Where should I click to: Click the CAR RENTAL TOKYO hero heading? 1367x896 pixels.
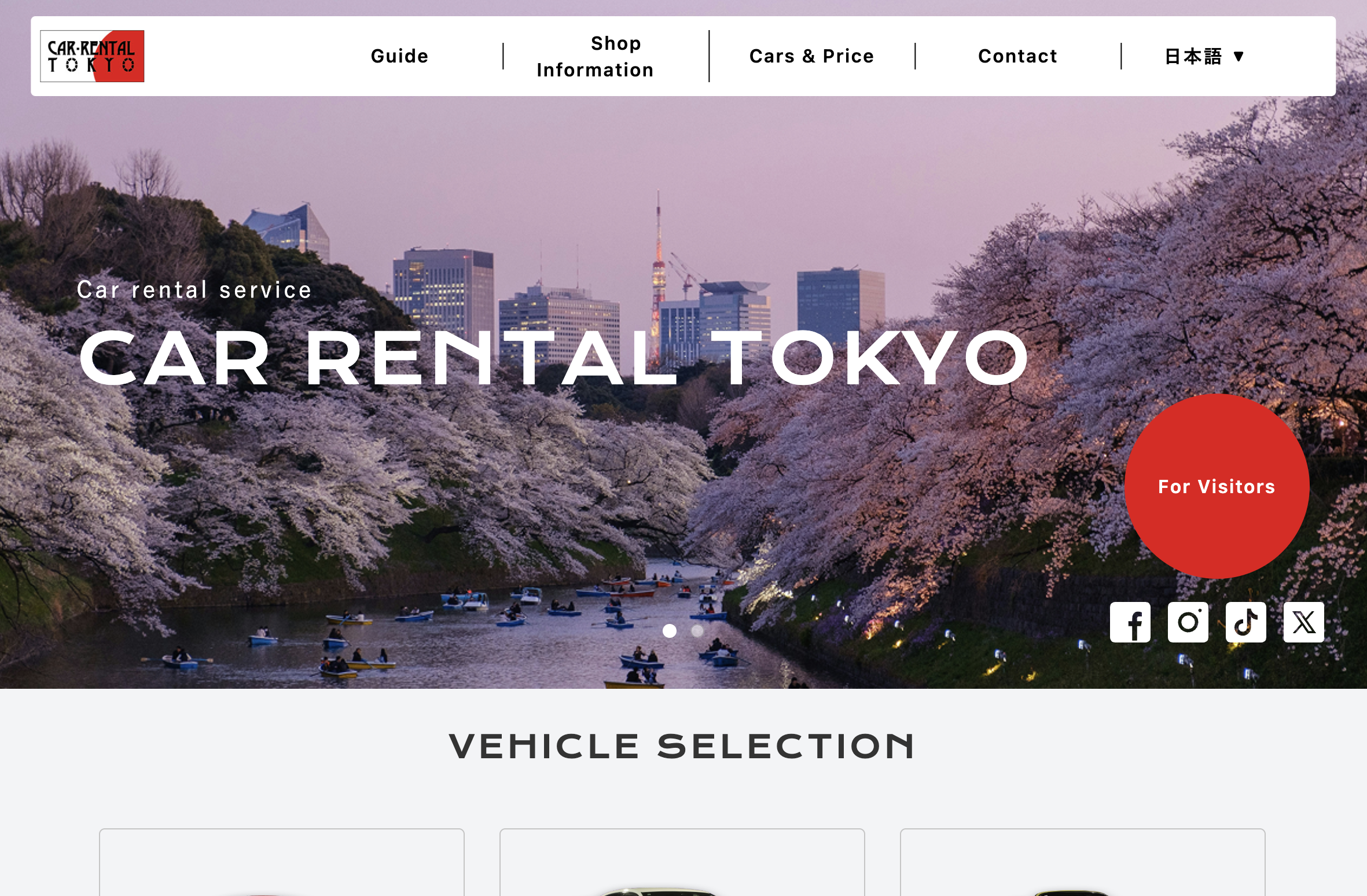tap(554, 358)
